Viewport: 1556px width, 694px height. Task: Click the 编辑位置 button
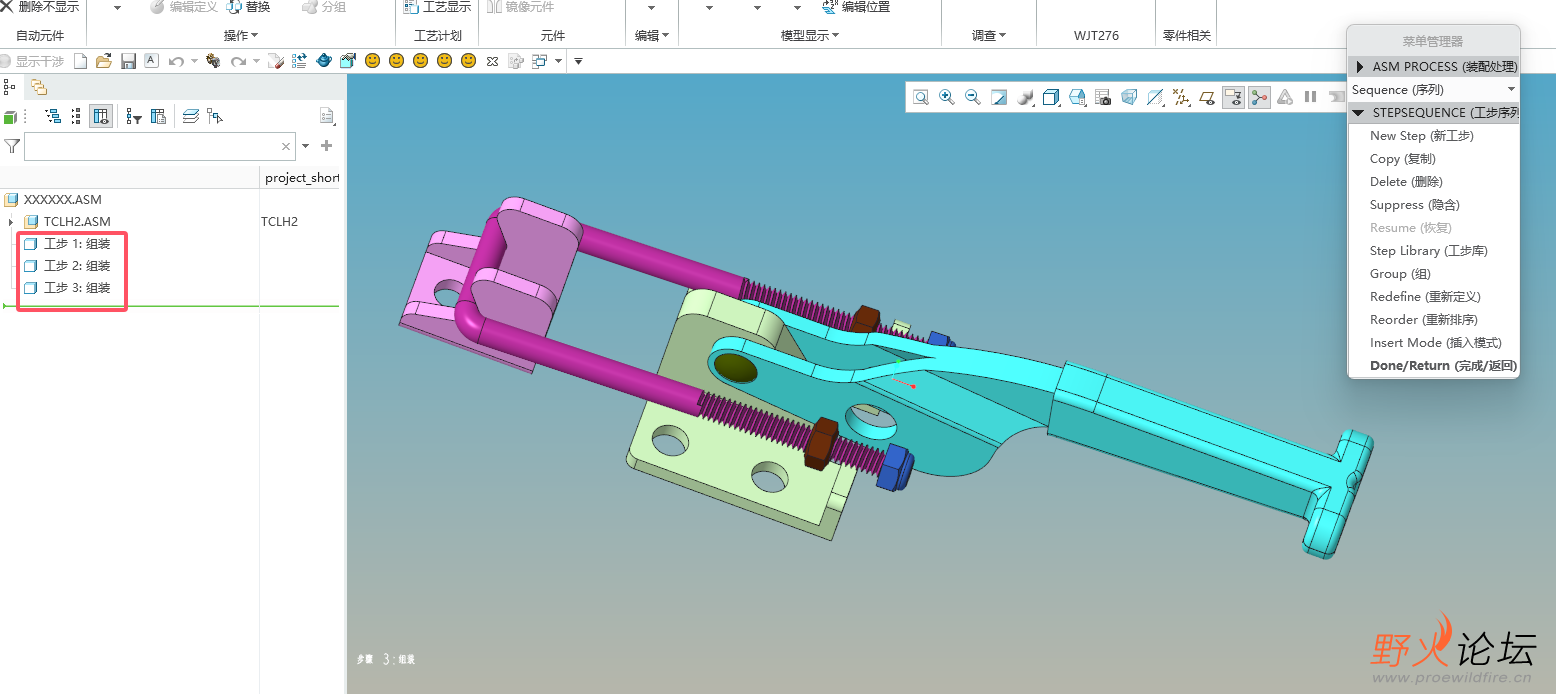(x=856, y=7)
